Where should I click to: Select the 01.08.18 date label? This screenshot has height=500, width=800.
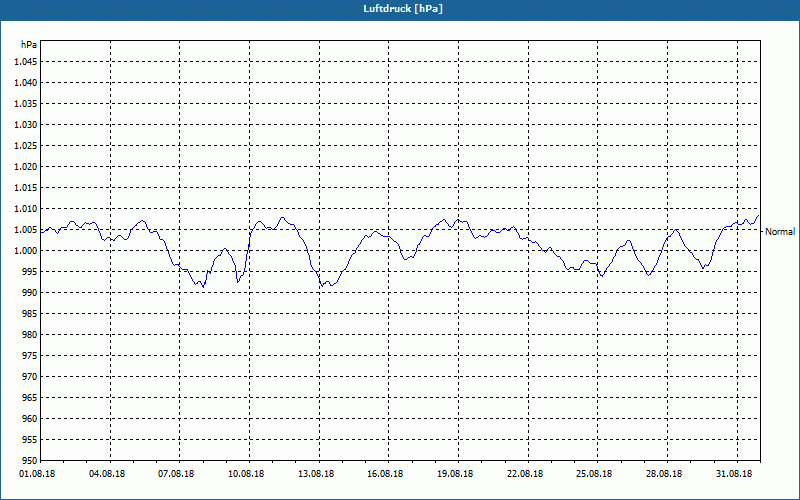tap(37, 474)
